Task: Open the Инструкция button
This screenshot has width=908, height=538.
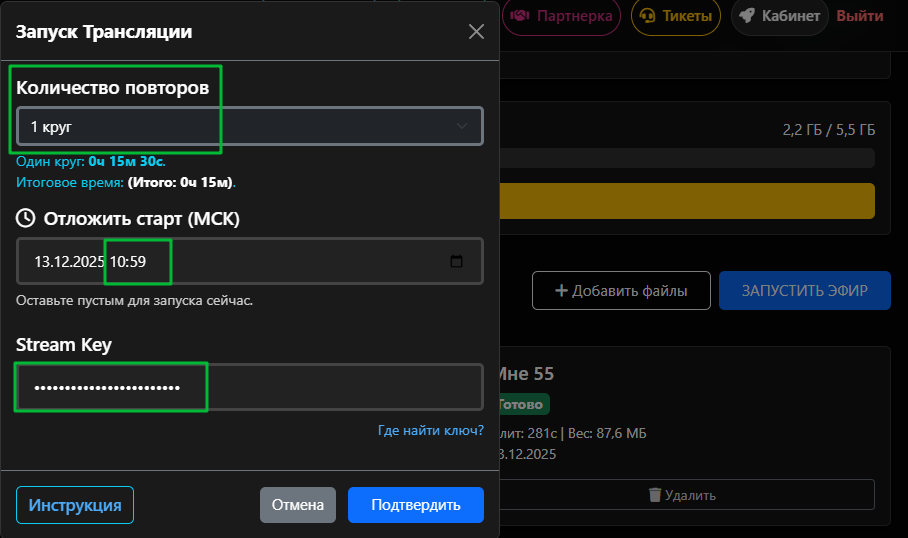Action: coord(75,505)
